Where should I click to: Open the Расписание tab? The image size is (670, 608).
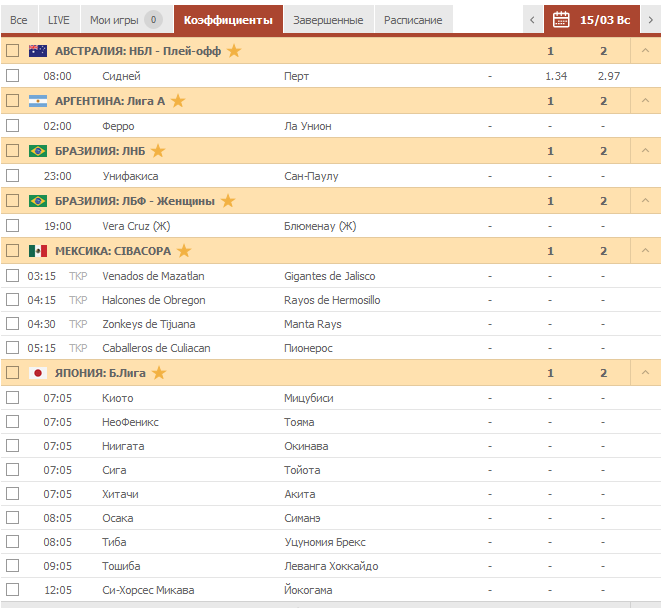[413, 20]
